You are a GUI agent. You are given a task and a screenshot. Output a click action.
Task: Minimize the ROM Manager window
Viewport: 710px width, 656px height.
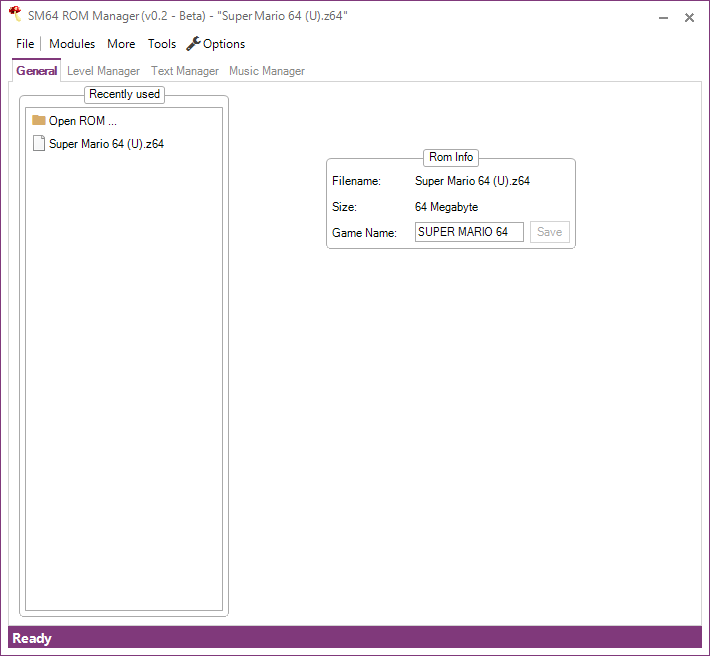coord(663,18)
